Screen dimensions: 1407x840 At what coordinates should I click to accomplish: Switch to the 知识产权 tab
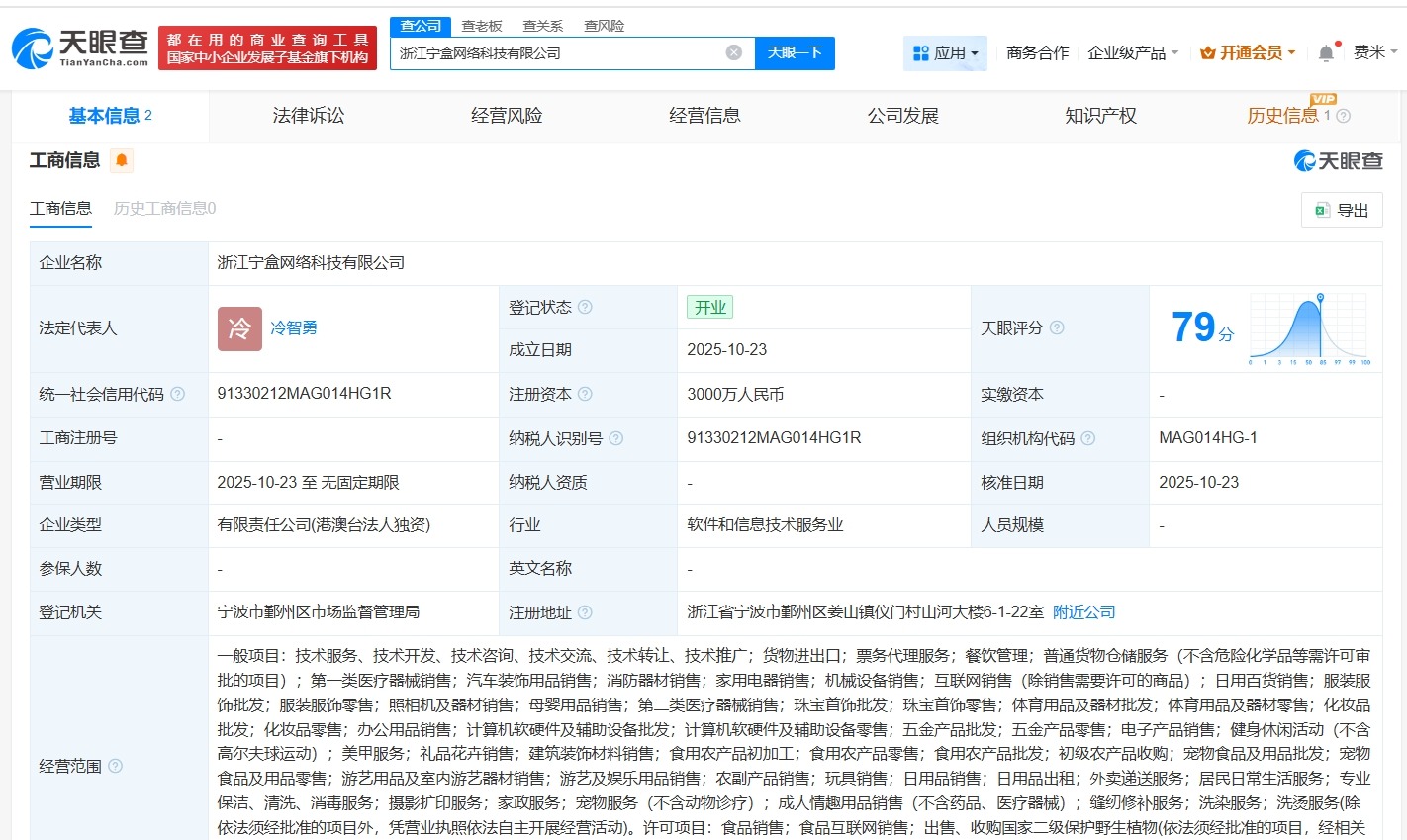[x=1099, y=115]
